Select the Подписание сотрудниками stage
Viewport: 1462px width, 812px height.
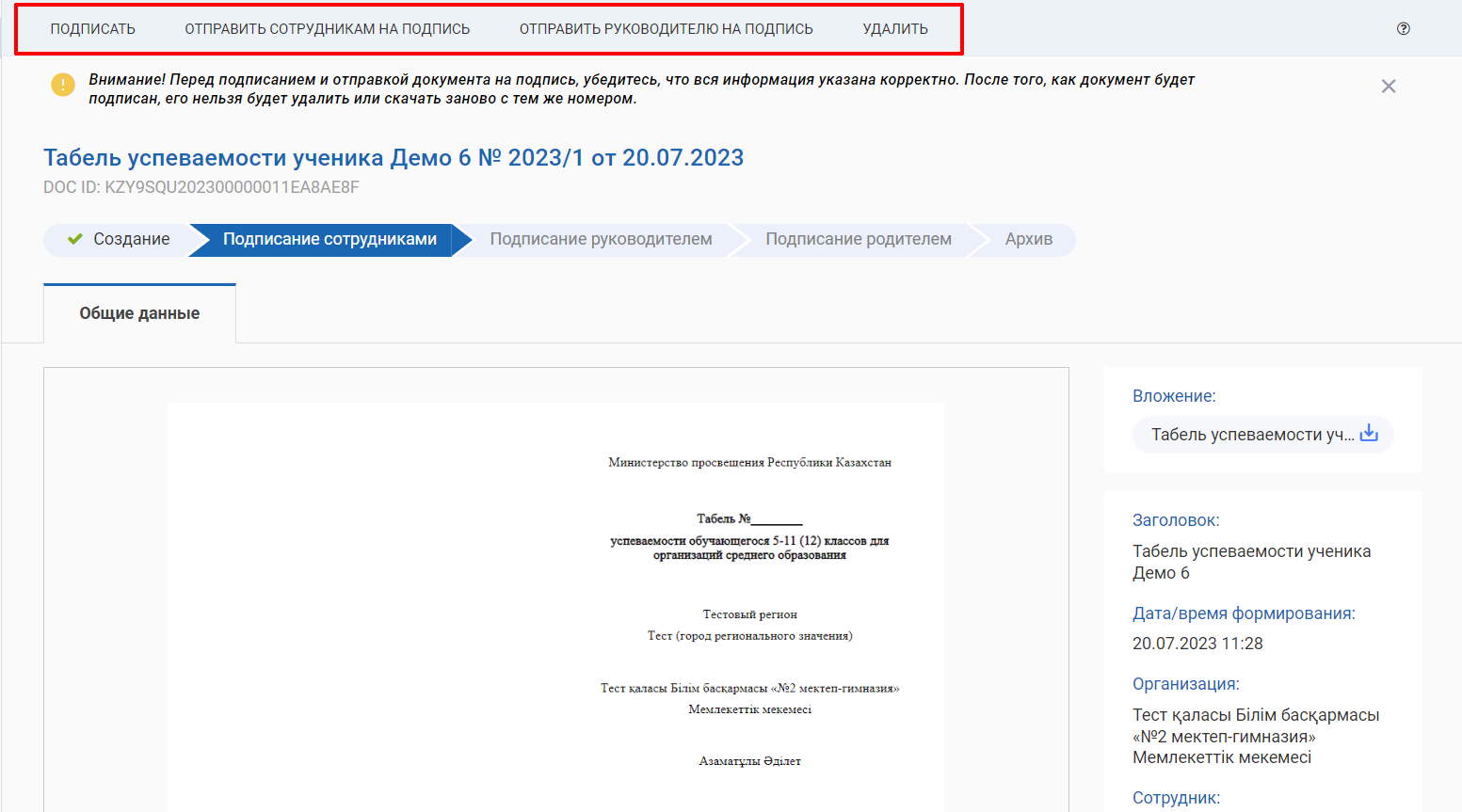(329, 239)
